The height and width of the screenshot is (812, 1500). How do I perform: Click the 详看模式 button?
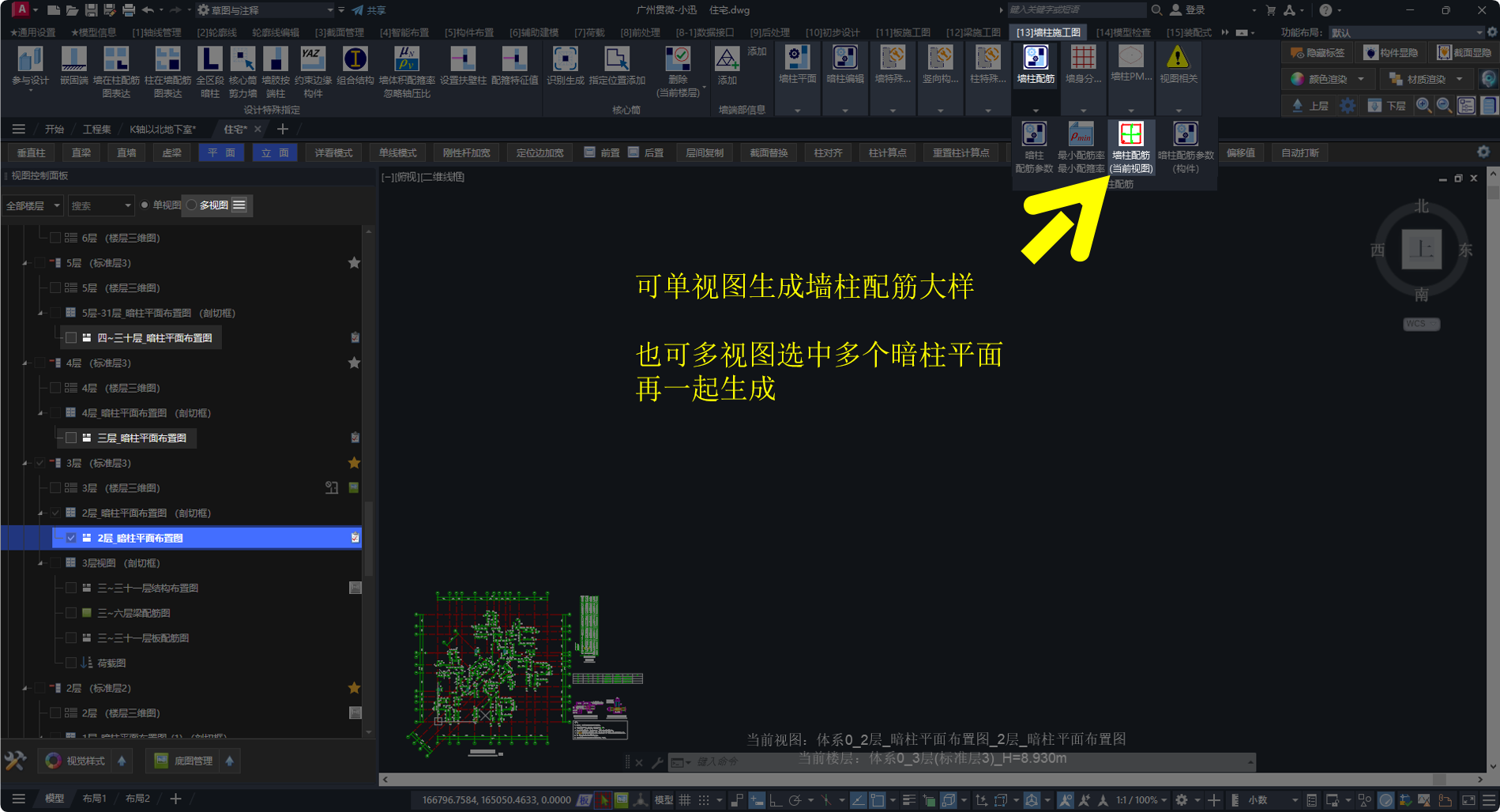coord(333,152)
